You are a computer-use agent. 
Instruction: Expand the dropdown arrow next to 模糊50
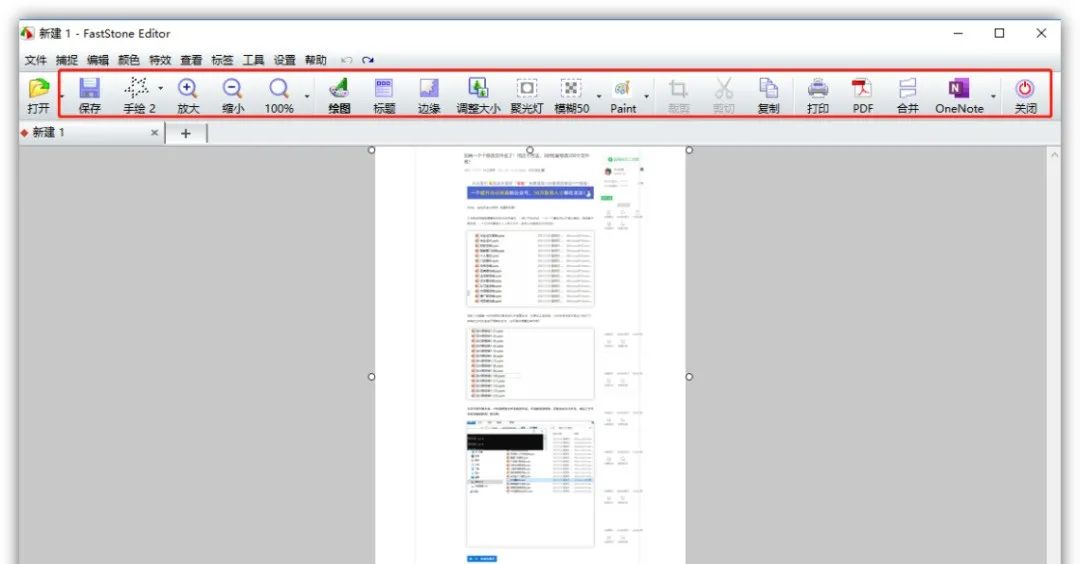(599, 96)
